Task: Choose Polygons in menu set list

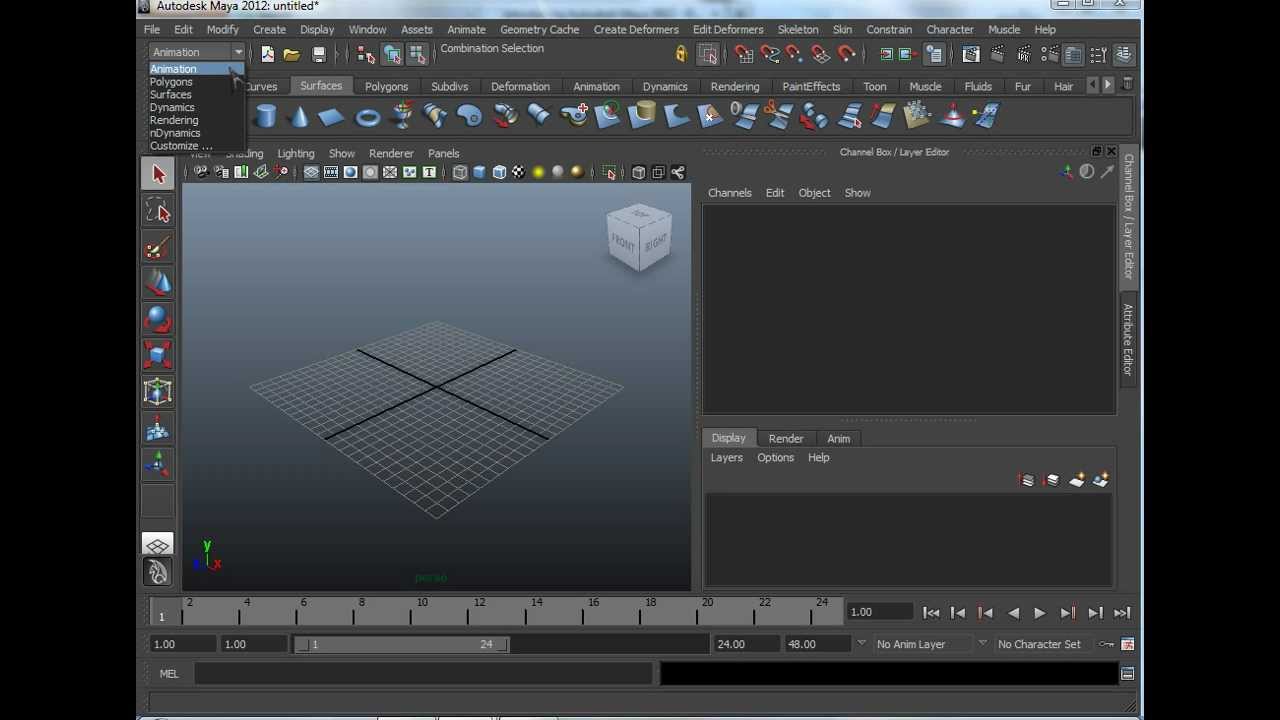Action: [x=171, y=82]
